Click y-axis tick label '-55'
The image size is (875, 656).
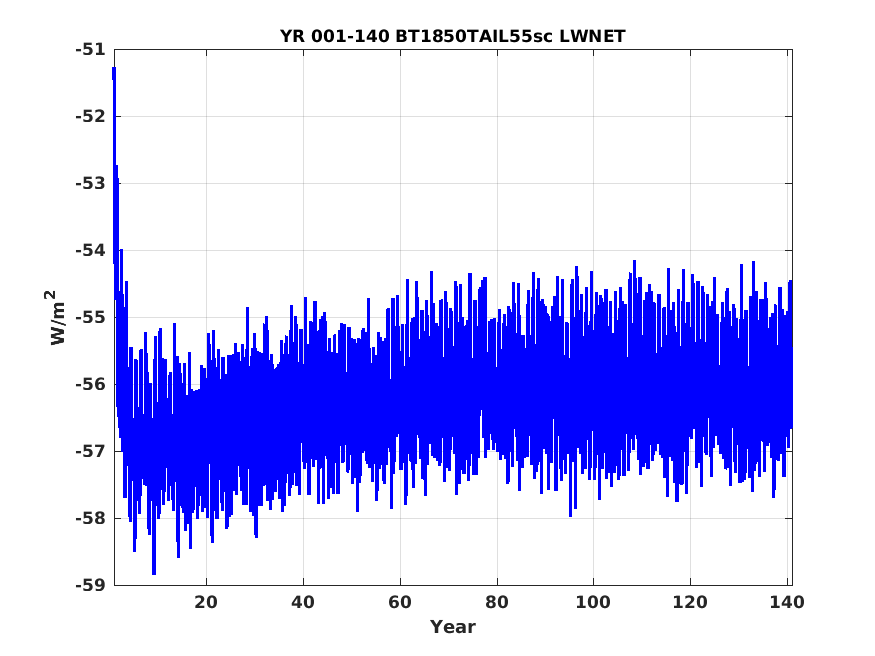(90, 317)
